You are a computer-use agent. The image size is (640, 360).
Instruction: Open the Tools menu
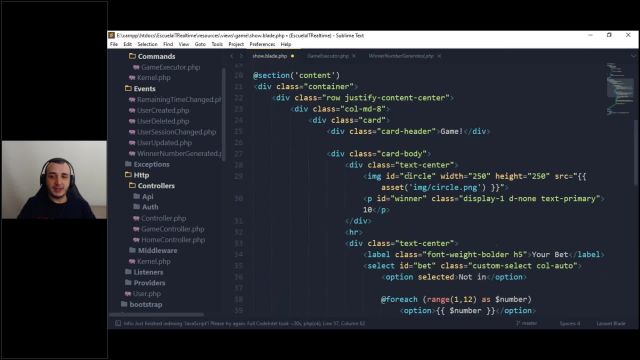[217, 44]
